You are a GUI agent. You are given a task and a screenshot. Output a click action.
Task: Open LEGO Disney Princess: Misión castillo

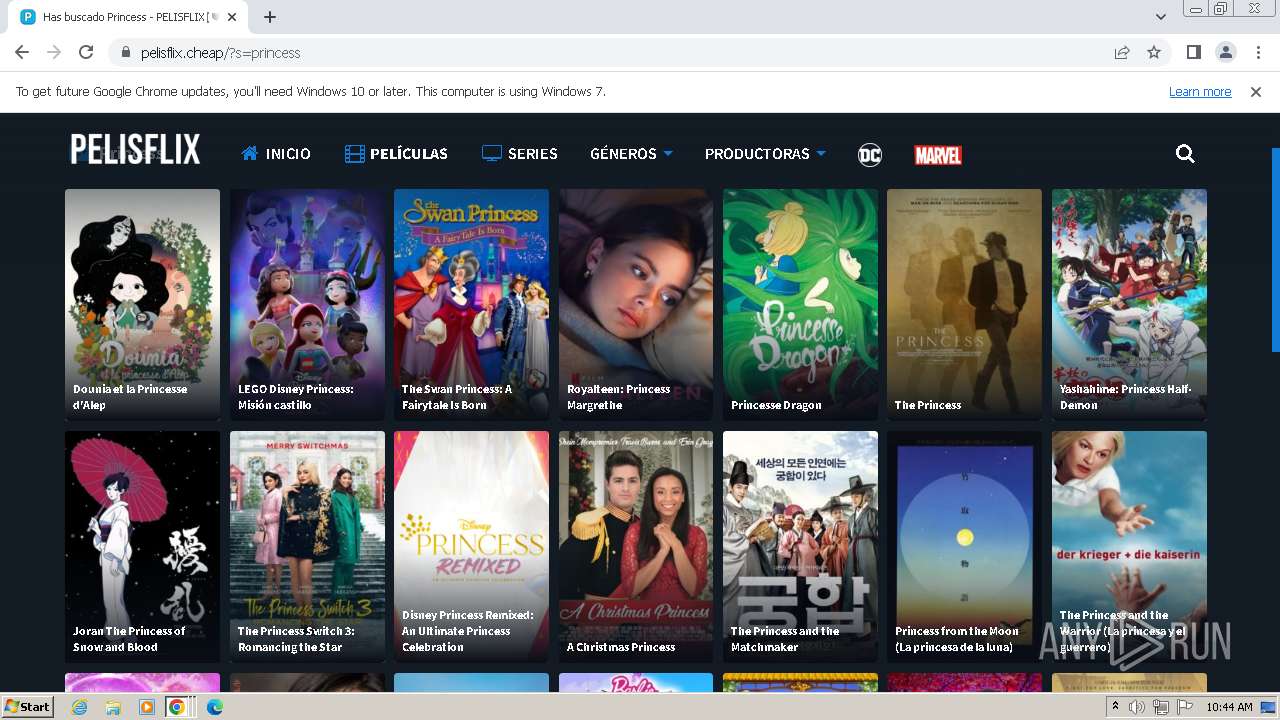[x=307, y=304]
